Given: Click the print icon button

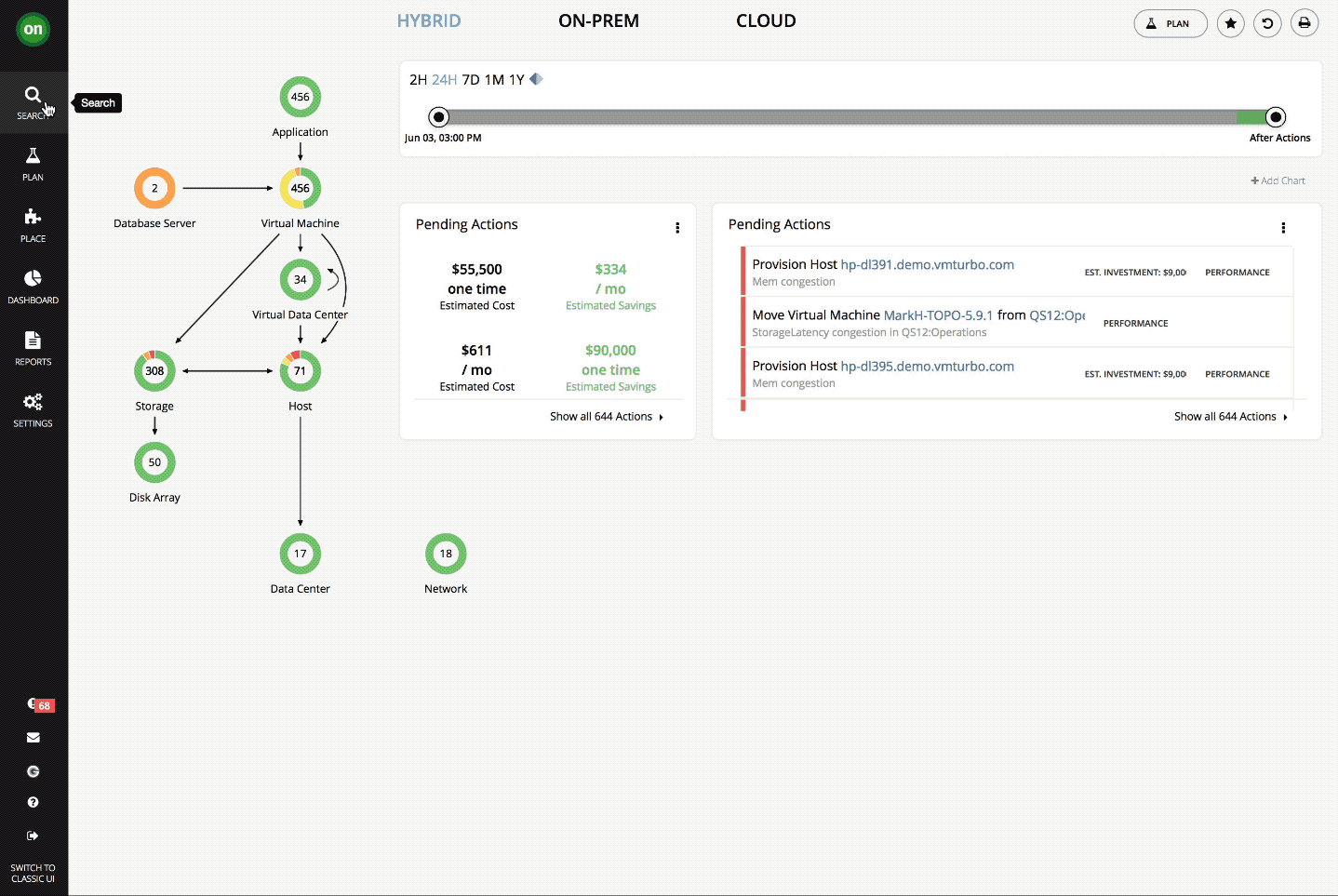Looking at the screenshot, I should point(1305,23).
